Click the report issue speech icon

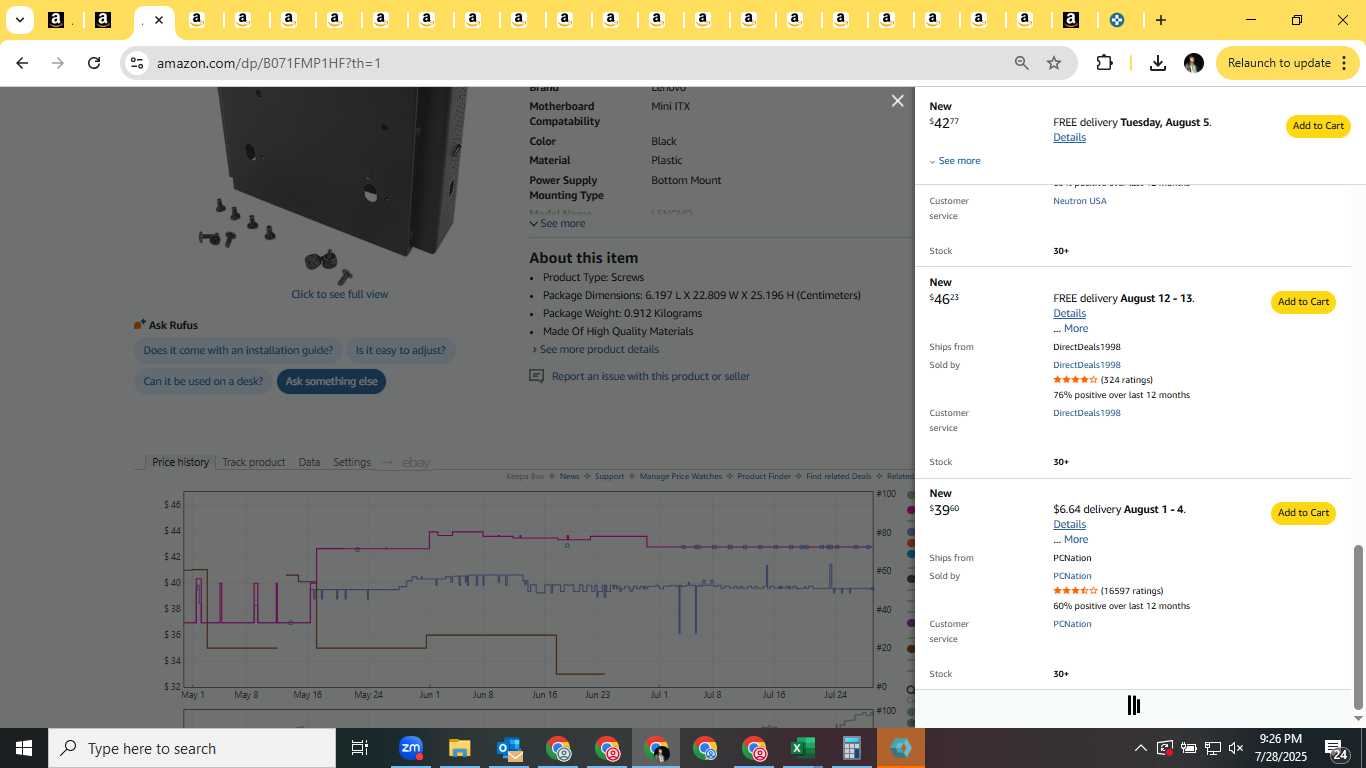pyautogui.click(x=536, y=376)
